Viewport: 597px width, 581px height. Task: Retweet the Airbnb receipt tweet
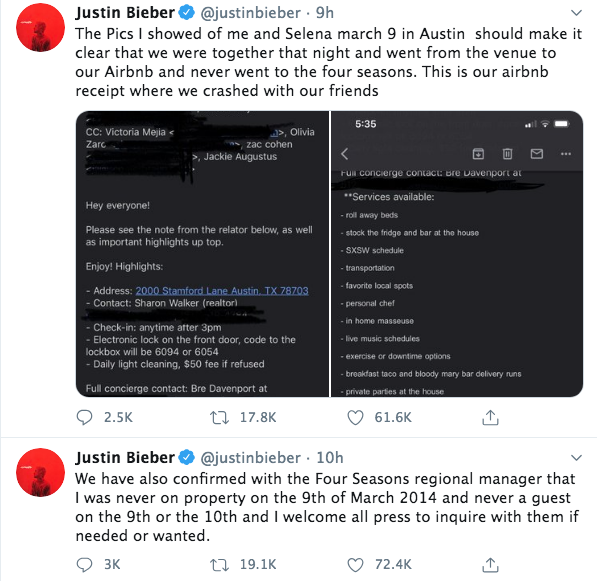219,417
